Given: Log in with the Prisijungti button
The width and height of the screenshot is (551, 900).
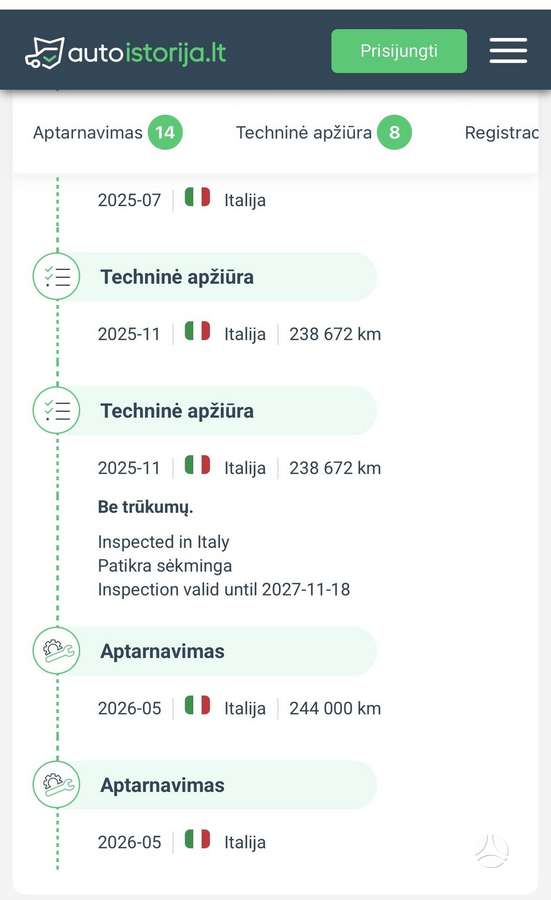Looking at the screenshot, I should pyautogui.click(x=399, y=51).
